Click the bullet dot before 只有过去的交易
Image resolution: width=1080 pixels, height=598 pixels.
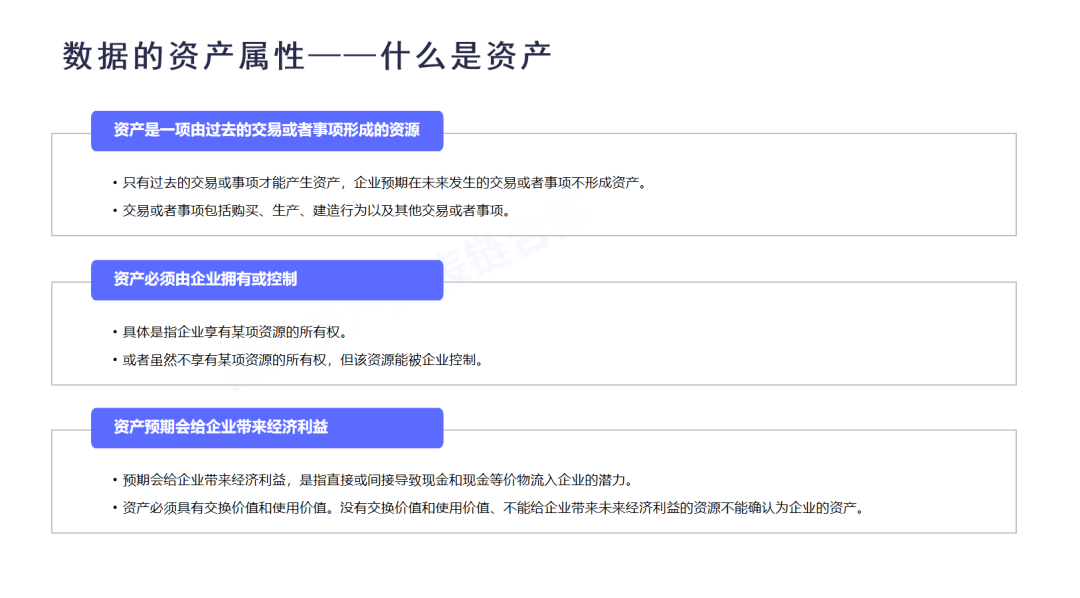[115, 184]
